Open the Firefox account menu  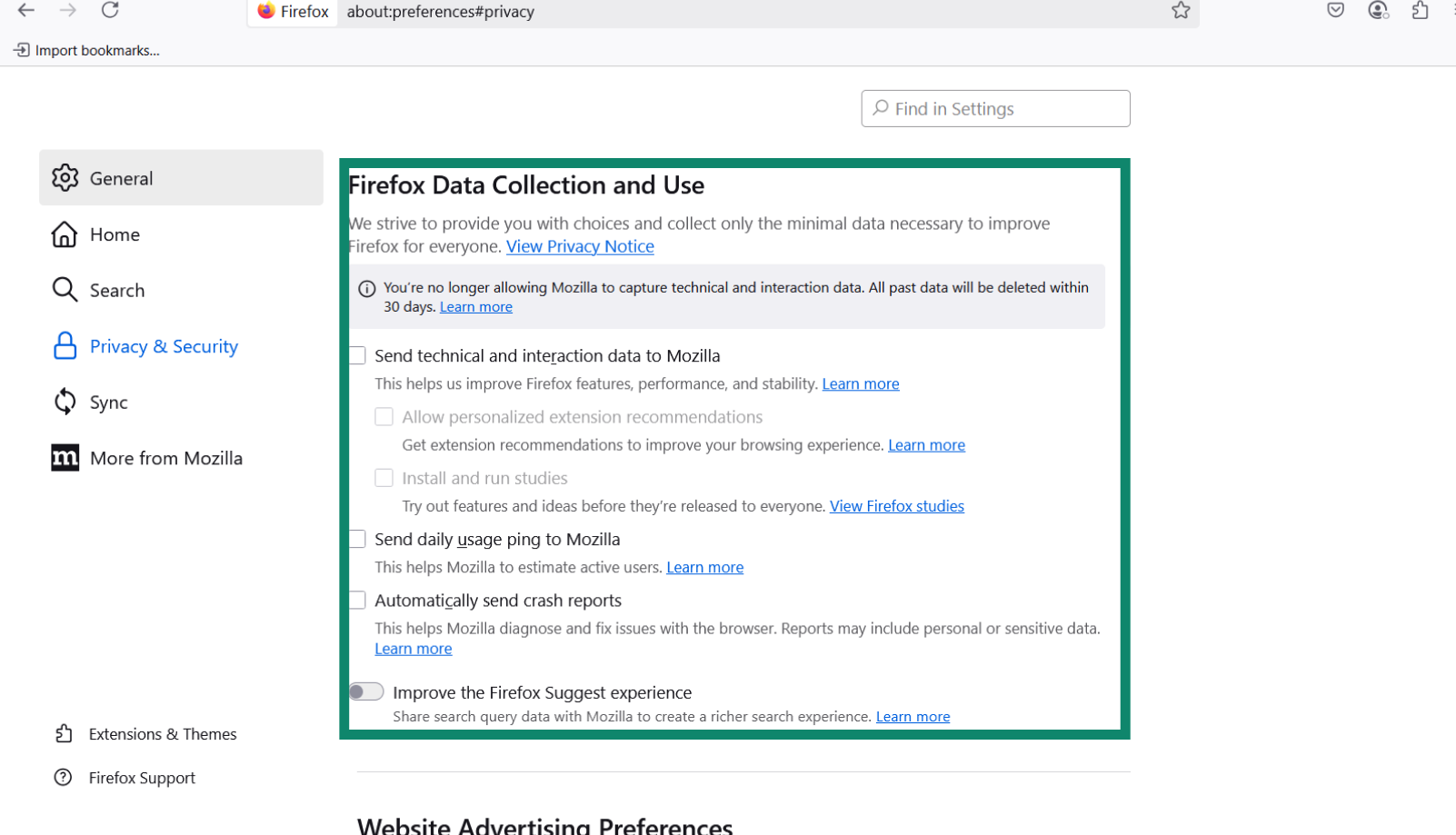[x=1378, y=11]
